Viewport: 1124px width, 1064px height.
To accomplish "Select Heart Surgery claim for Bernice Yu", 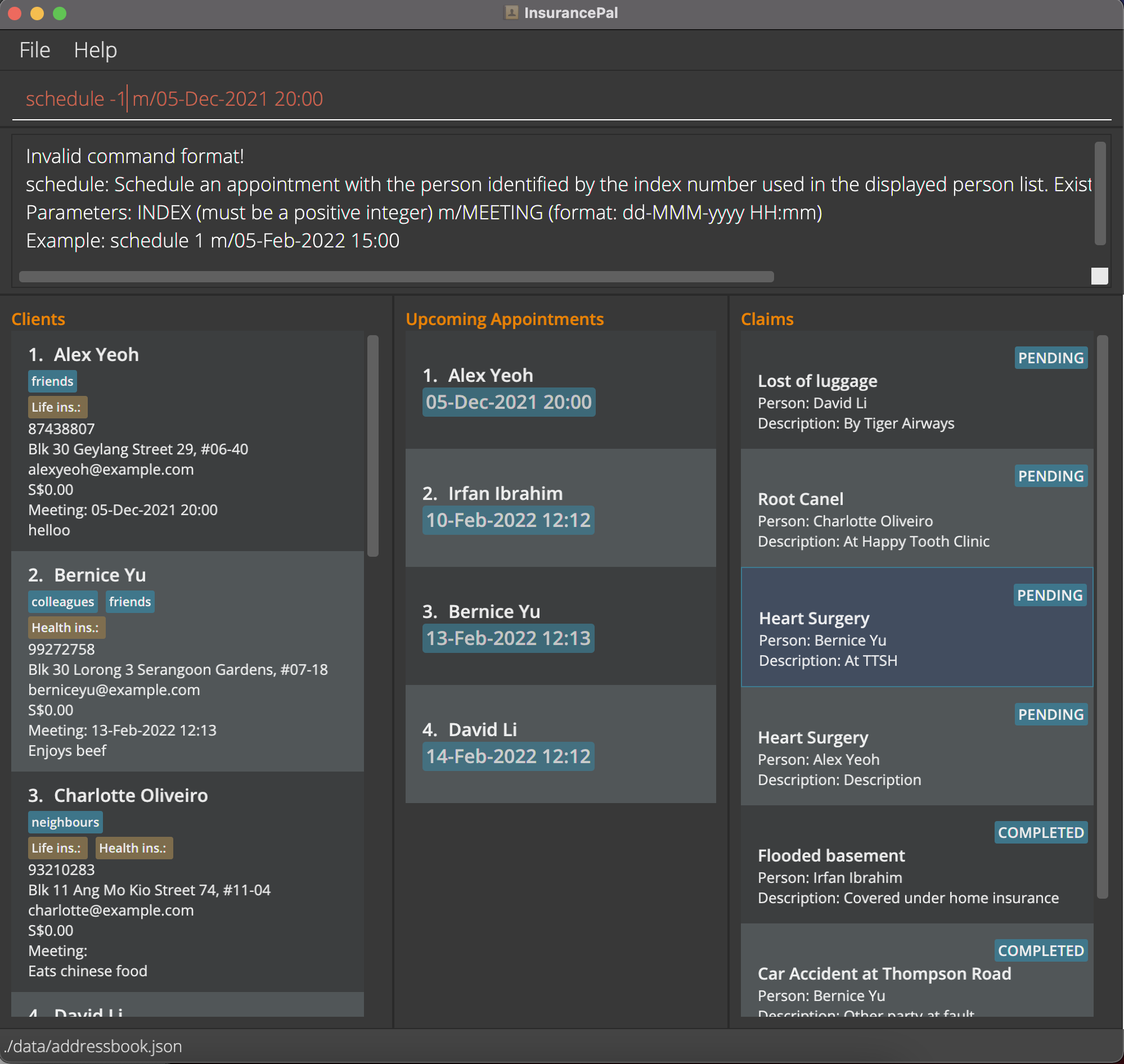I will (x=916, y=627).
